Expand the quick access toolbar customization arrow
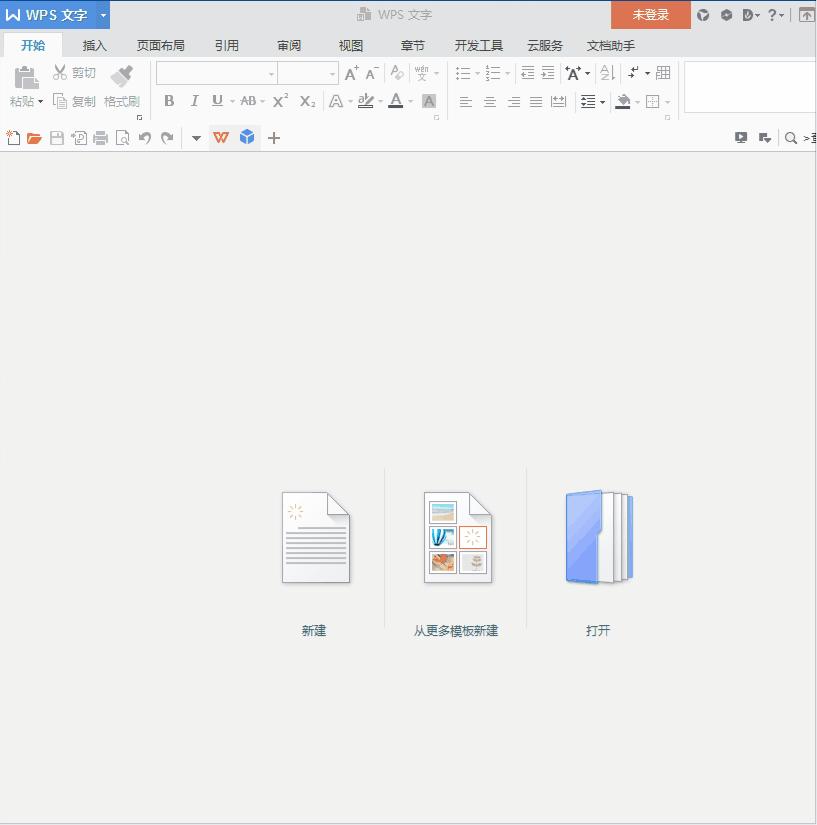The width and height of the screenshot is (817, 825). click(x=196, y=138)
